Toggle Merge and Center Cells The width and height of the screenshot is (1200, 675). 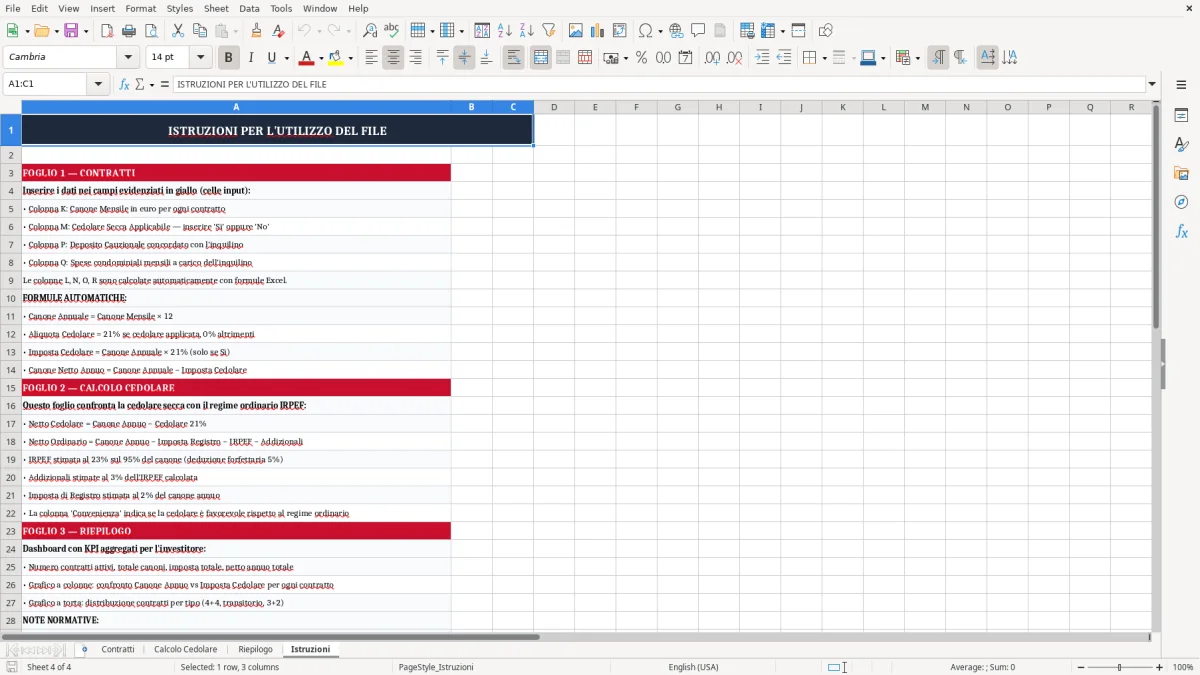pos(541,58)
